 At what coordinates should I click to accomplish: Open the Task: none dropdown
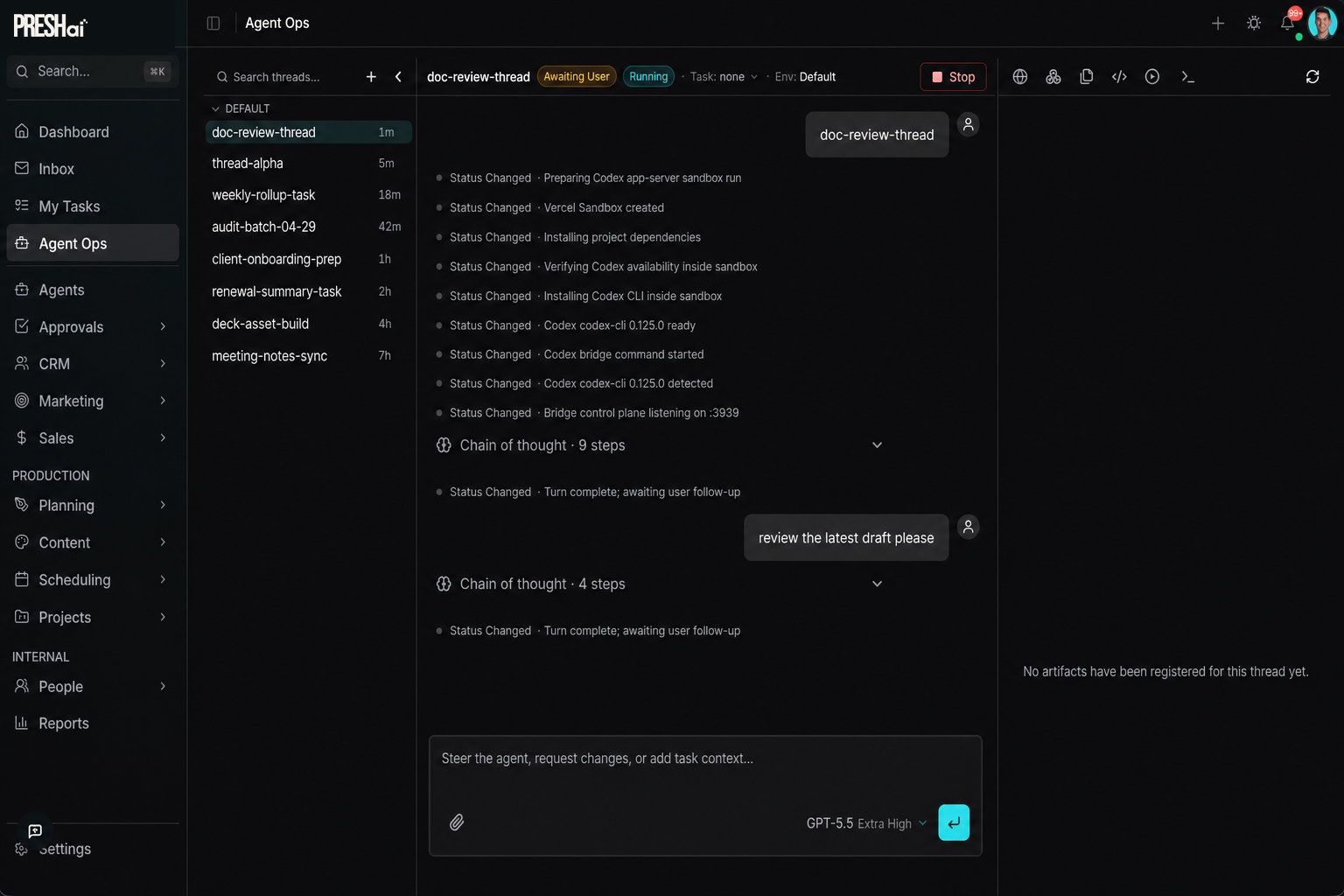tap(724, 77)
